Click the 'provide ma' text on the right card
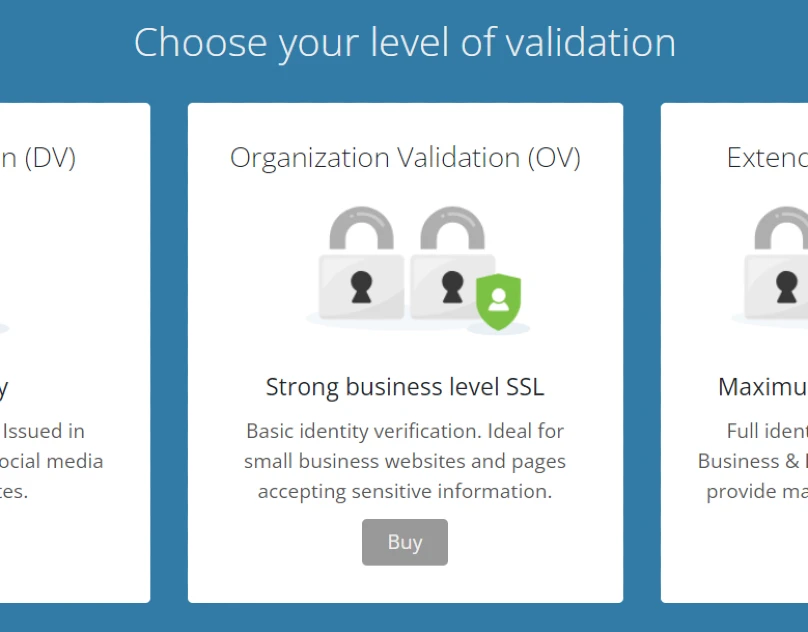Screen dimensions: 808x632 [757, 491]
